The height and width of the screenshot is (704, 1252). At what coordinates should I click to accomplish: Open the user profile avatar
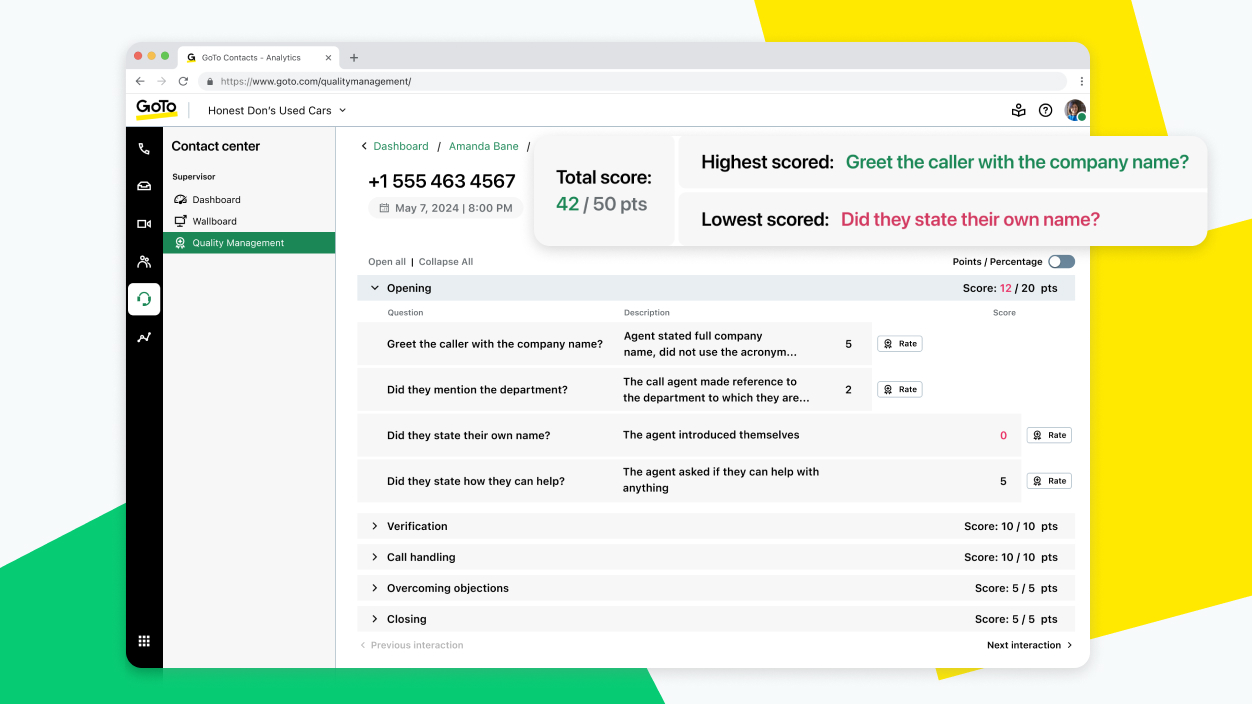(x=1074, y=111)
